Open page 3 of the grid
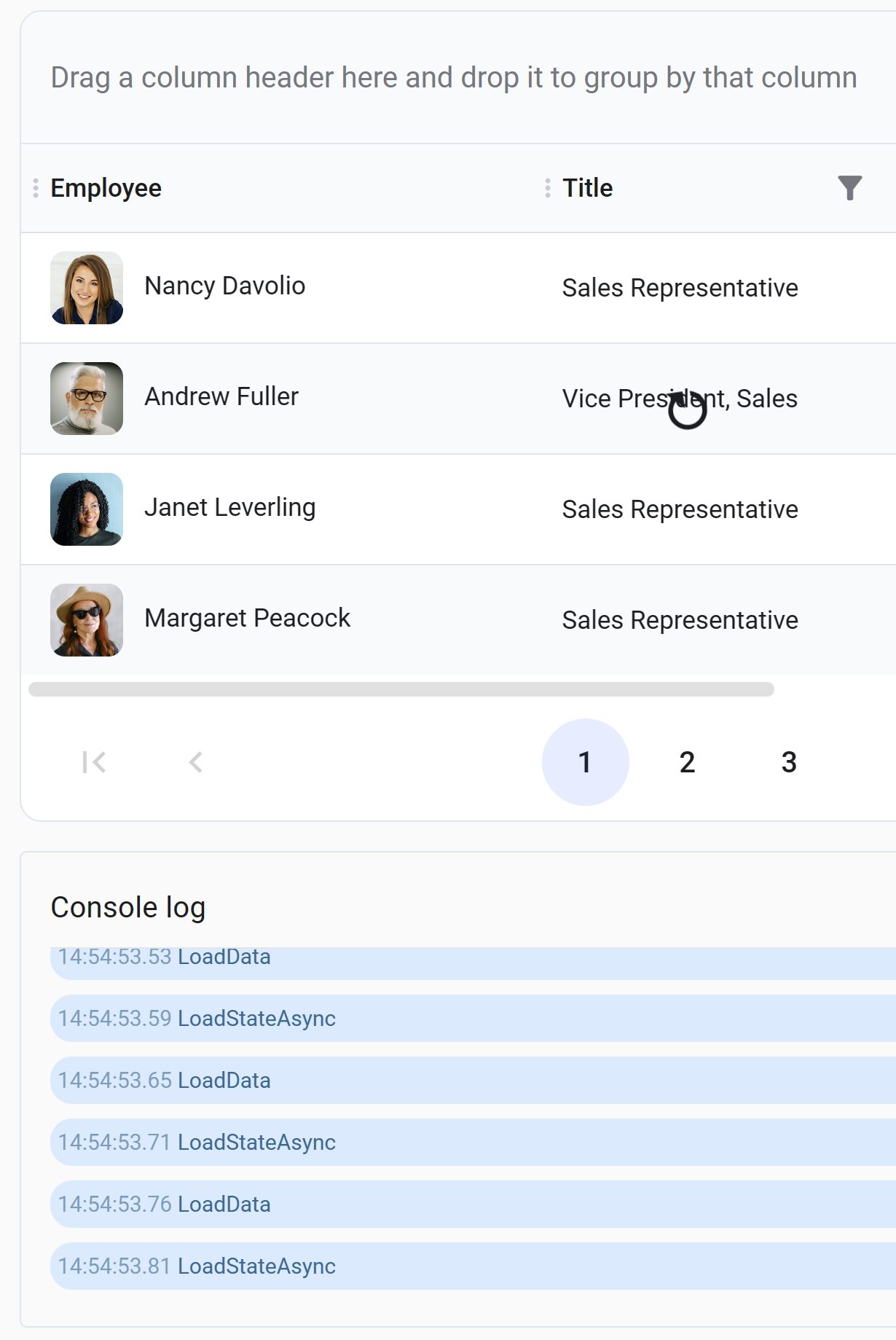The width and height of the screenshot is (896, 1340). tap(787, 762)
